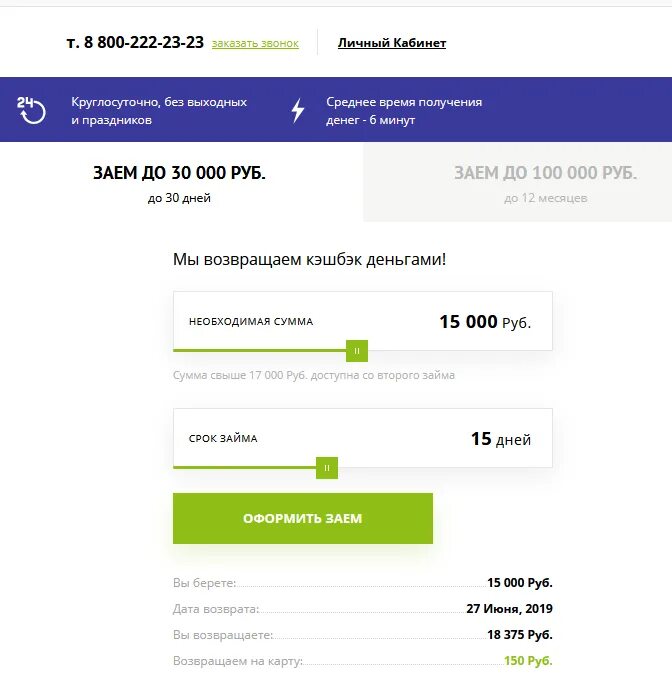Click the loan term slider handle
Viewport: 672px width, 681px height.
[x=327, y=468]
